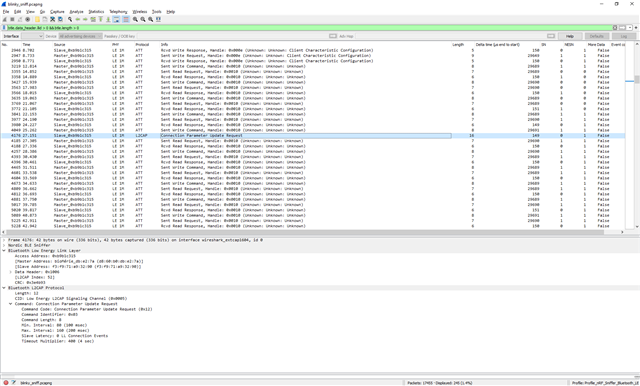
Task: Collapse the Bluetooth L2CAP Protocol section
Action: 4,288
